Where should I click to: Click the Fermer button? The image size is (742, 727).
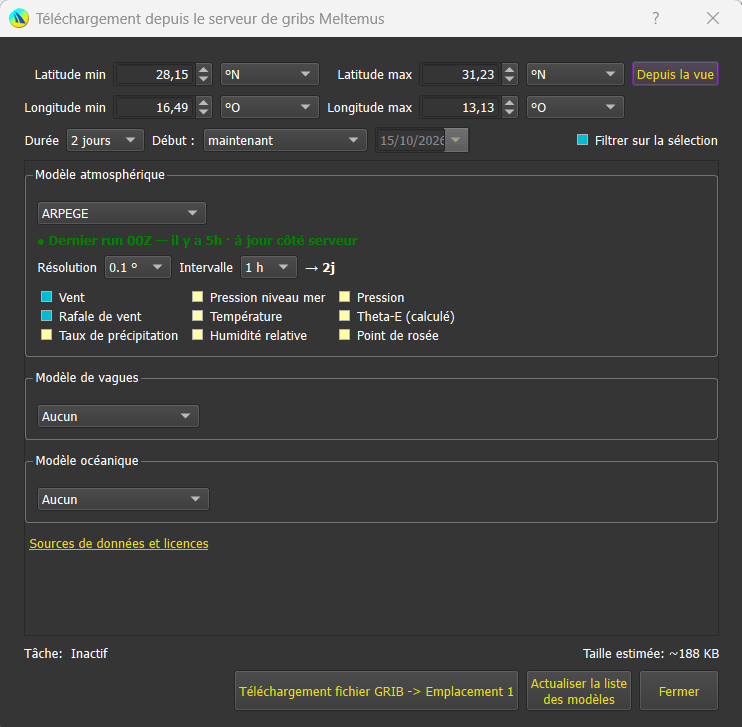click(x=679, y=691)
